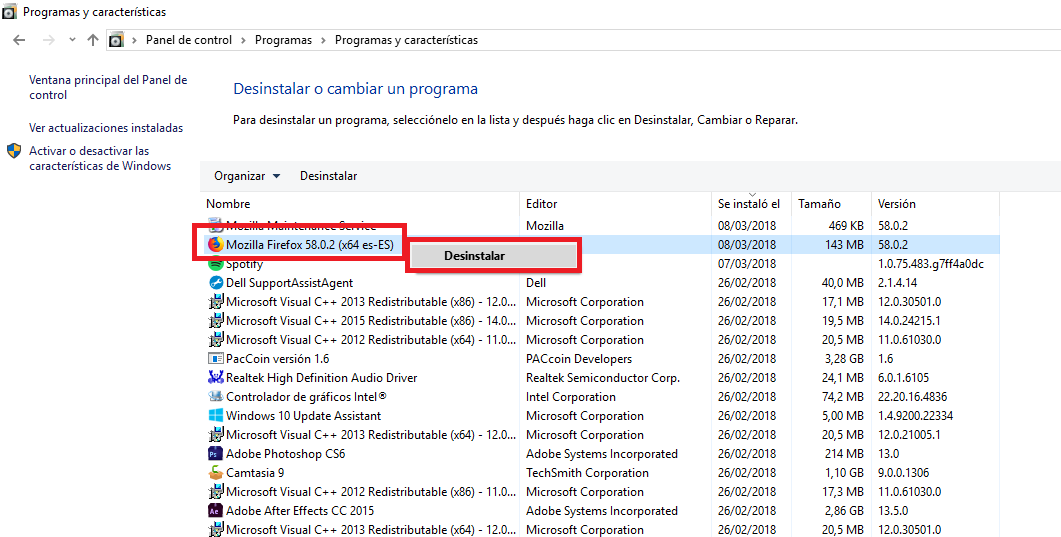The height and width of the screenshot is (537, 1061).
Task: Choose Desinstalar in the context menu
Action: [x=493, y=256]
